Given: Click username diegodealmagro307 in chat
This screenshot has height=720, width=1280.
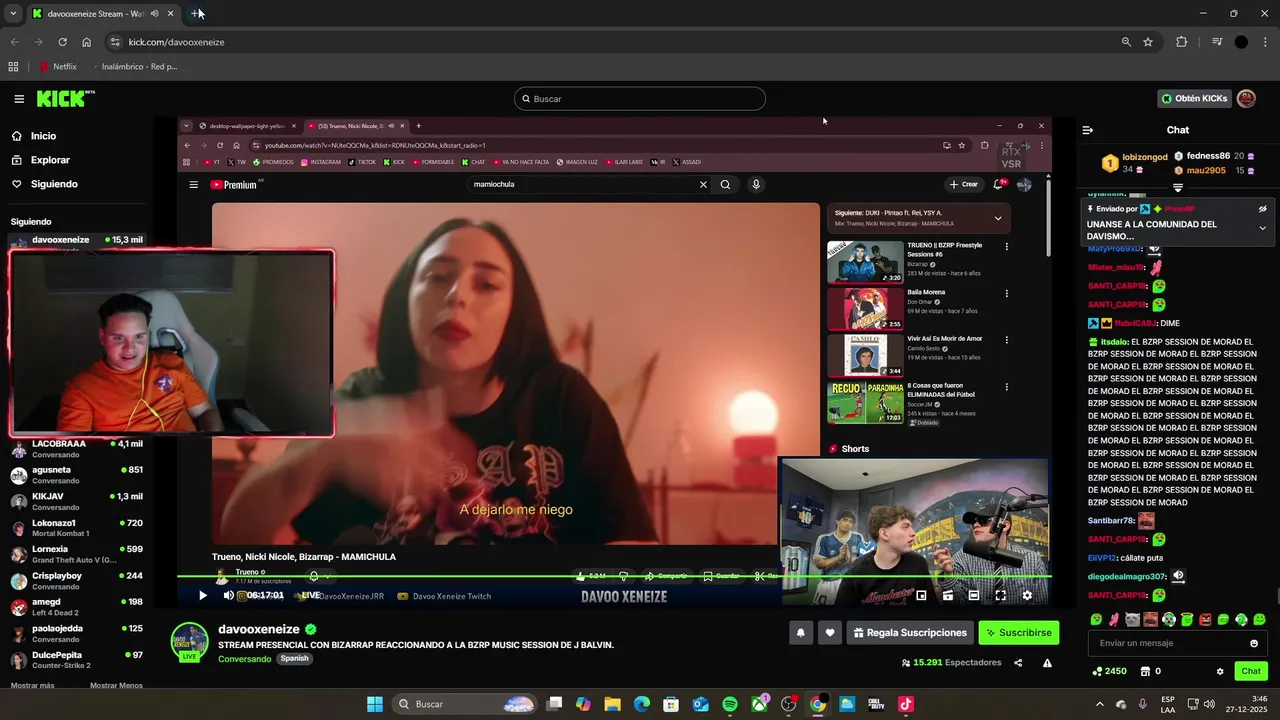Looking at the screenshot, I should 1127,577.
